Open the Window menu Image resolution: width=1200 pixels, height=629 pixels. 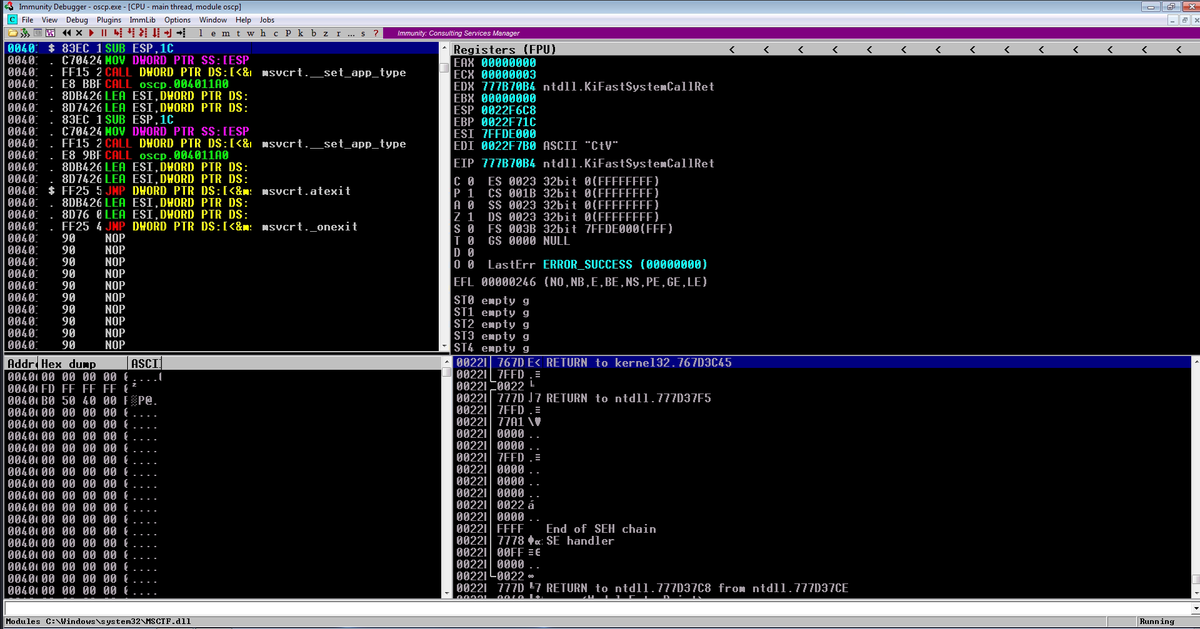[x=212, y=20]
